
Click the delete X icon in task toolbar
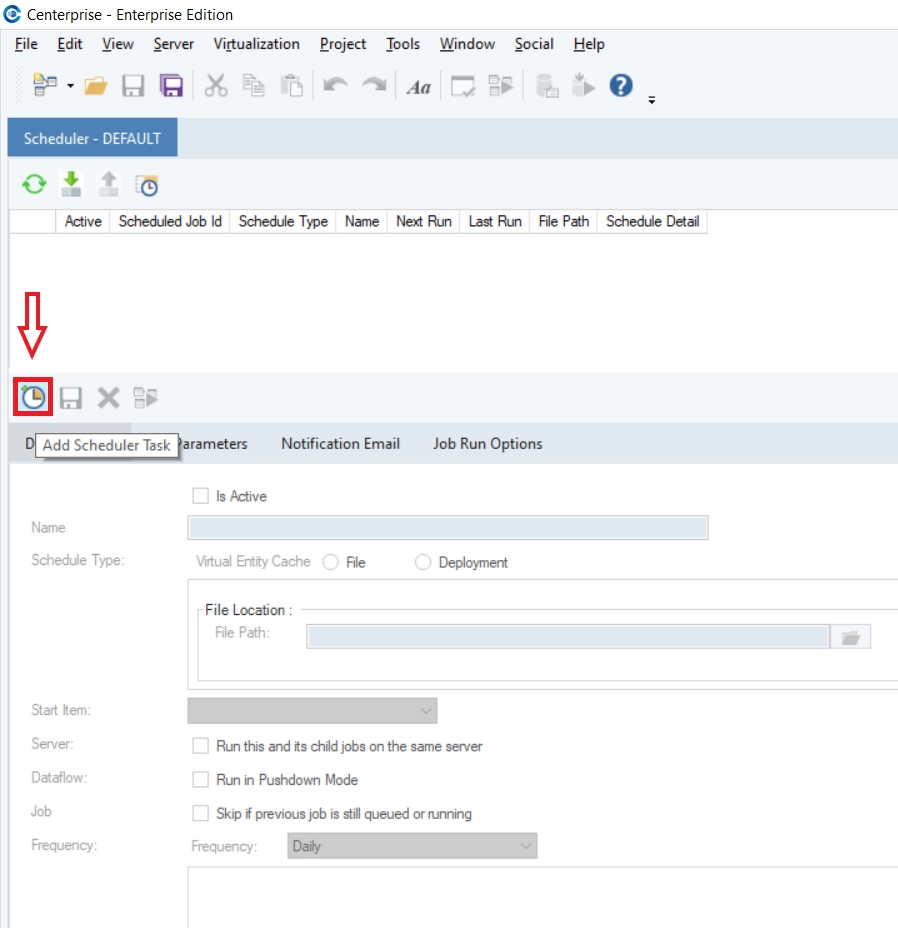[108, 398]
